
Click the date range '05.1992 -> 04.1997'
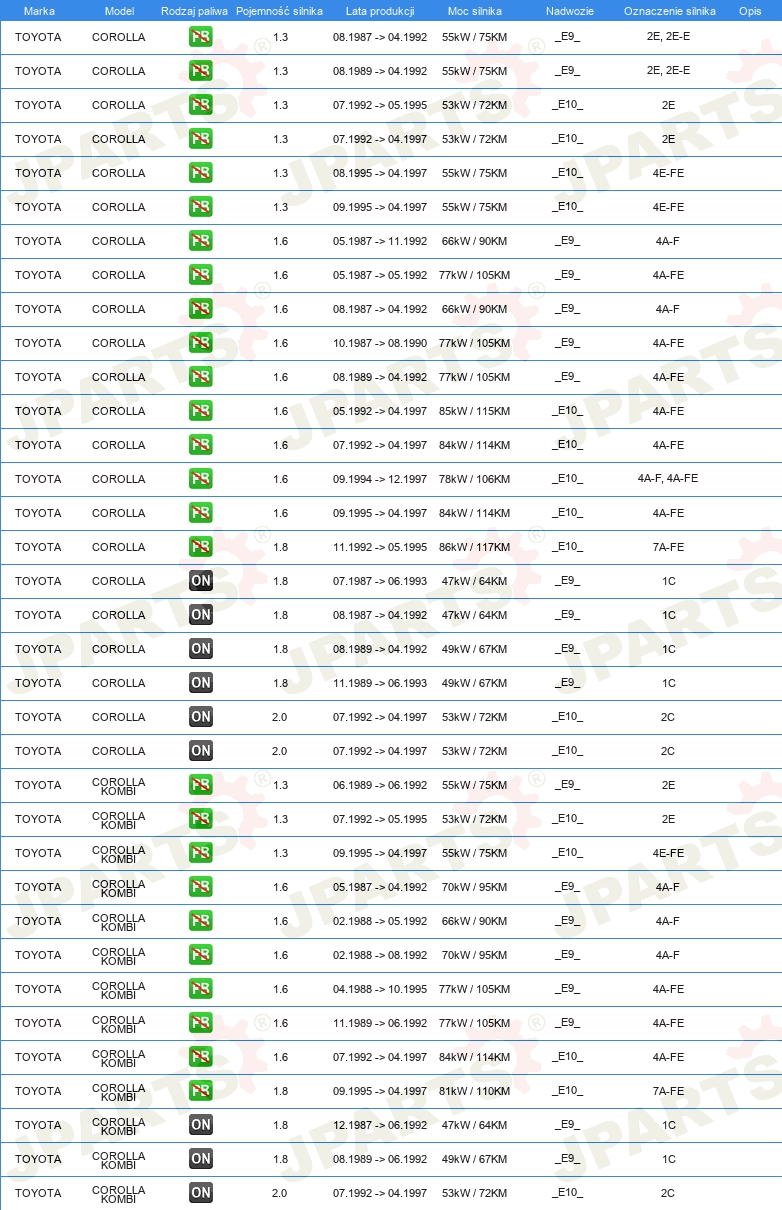coord(380,411)
